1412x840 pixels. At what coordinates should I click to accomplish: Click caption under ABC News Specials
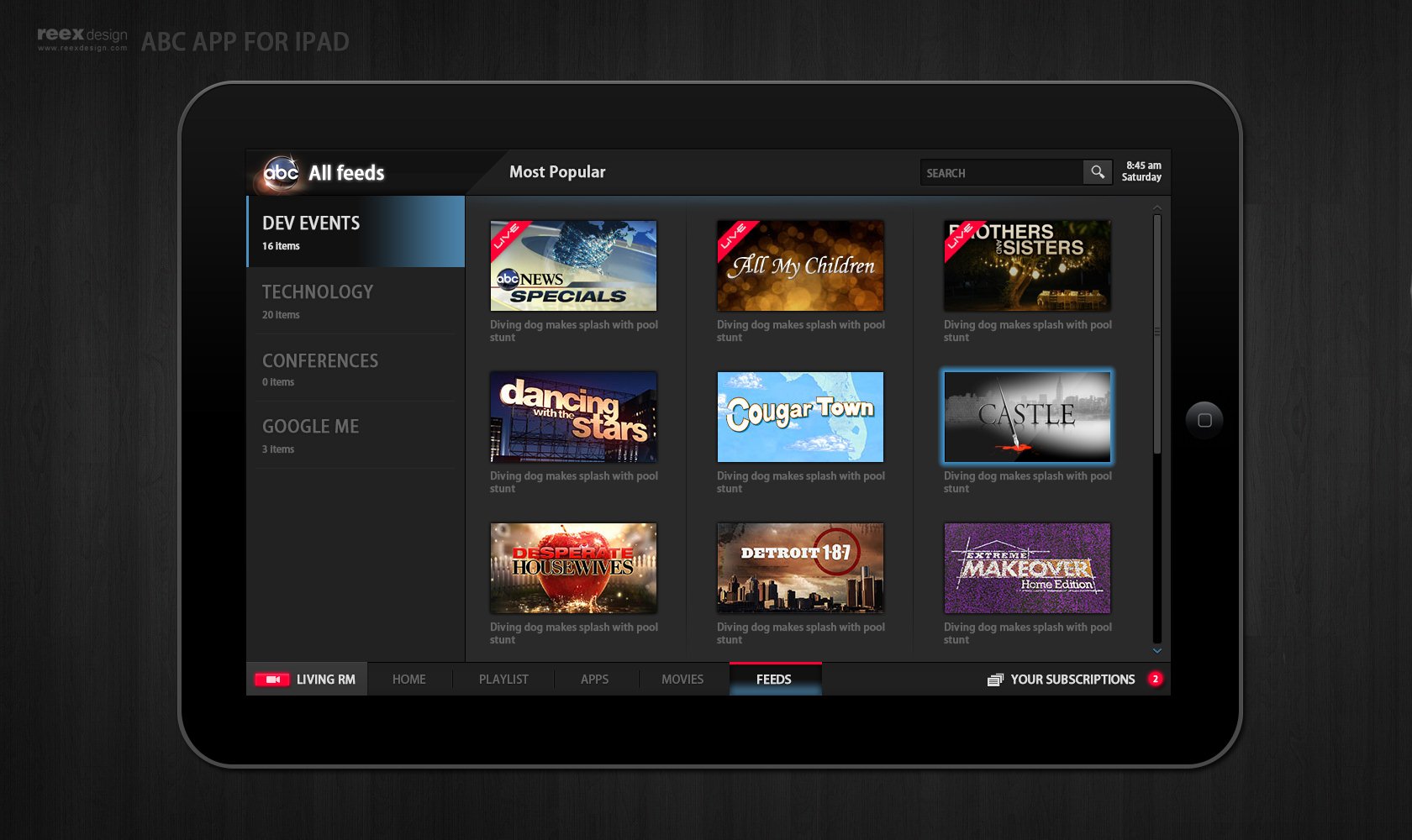574,331
